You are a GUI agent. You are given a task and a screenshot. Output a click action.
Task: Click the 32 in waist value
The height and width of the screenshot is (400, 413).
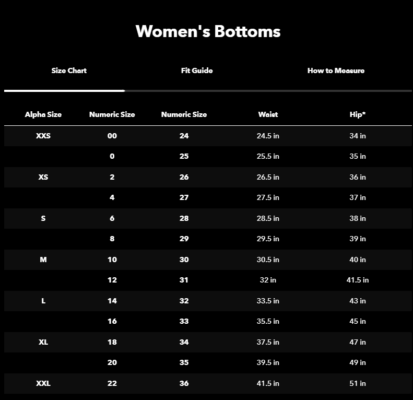268,280
